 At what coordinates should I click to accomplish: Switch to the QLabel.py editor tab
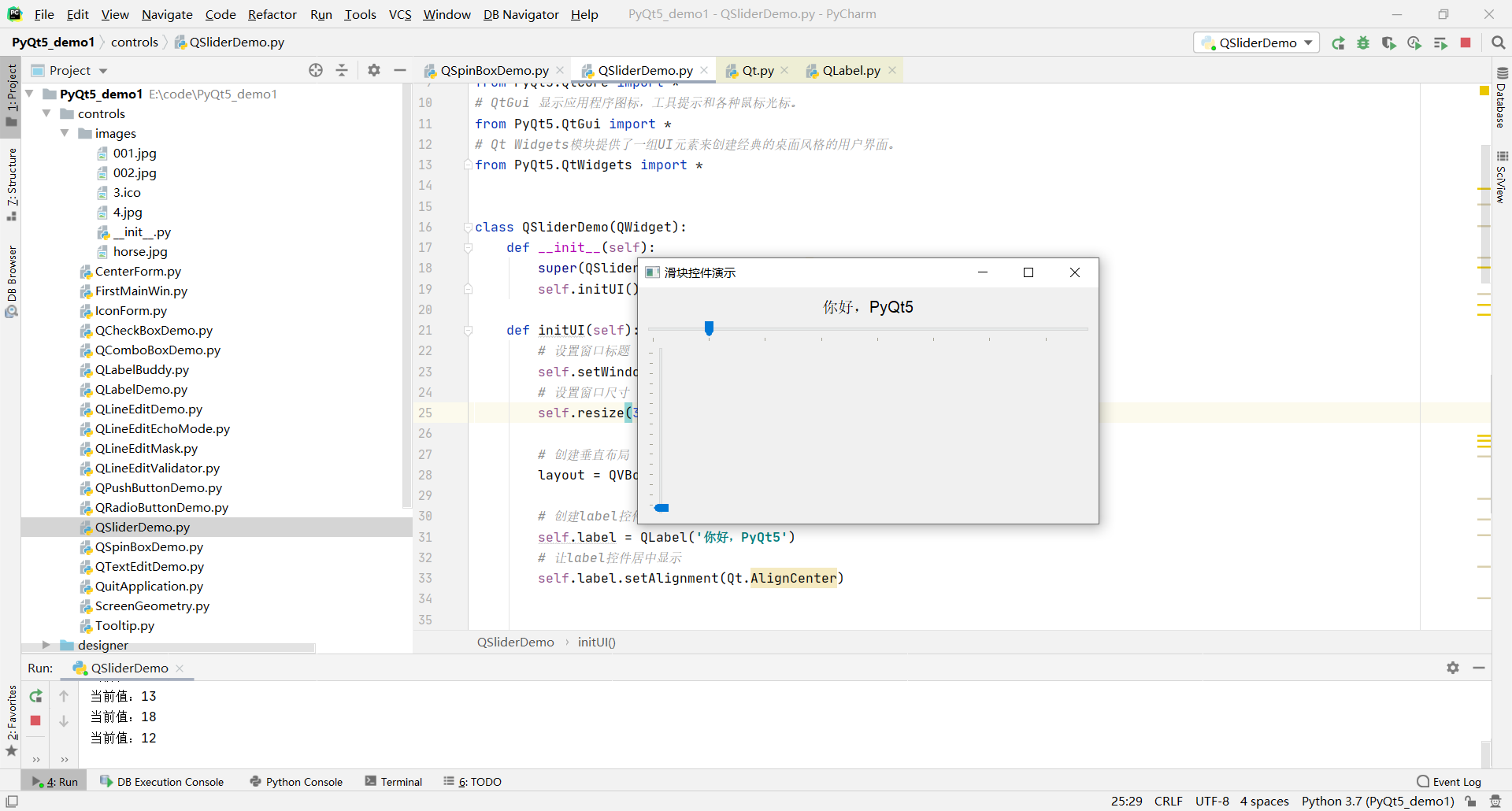coord(850,70)
